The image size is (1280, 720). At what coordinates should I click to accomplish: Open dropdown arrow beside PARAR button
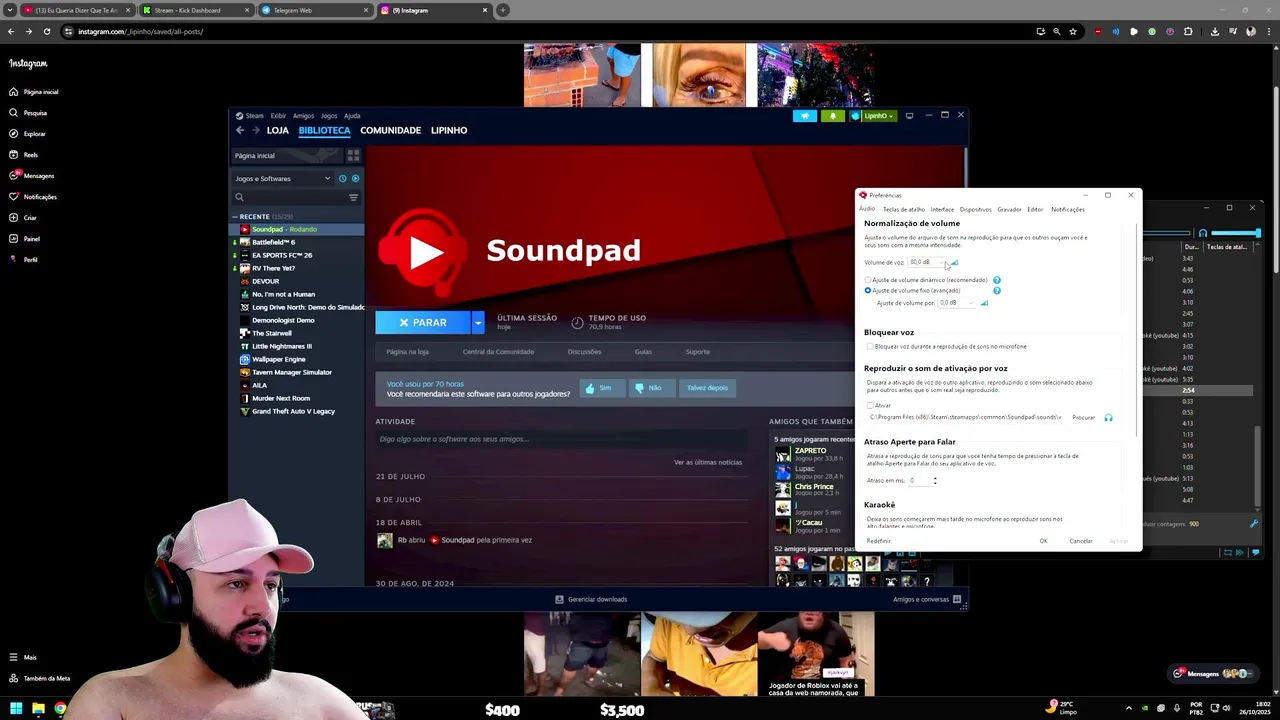tap(478, 322)
